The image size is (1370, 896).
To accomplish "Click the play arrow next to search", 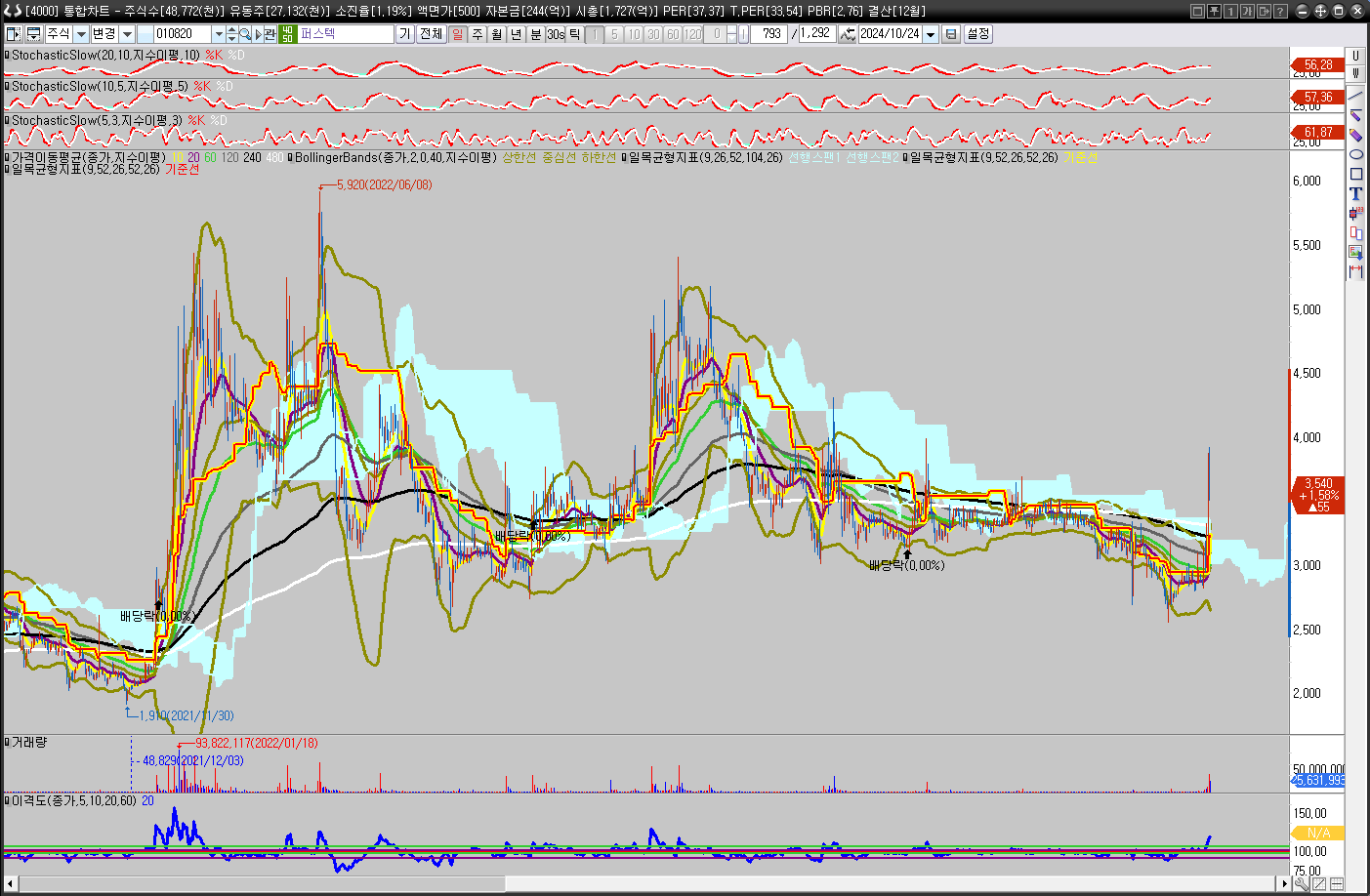I will [258, 34].
